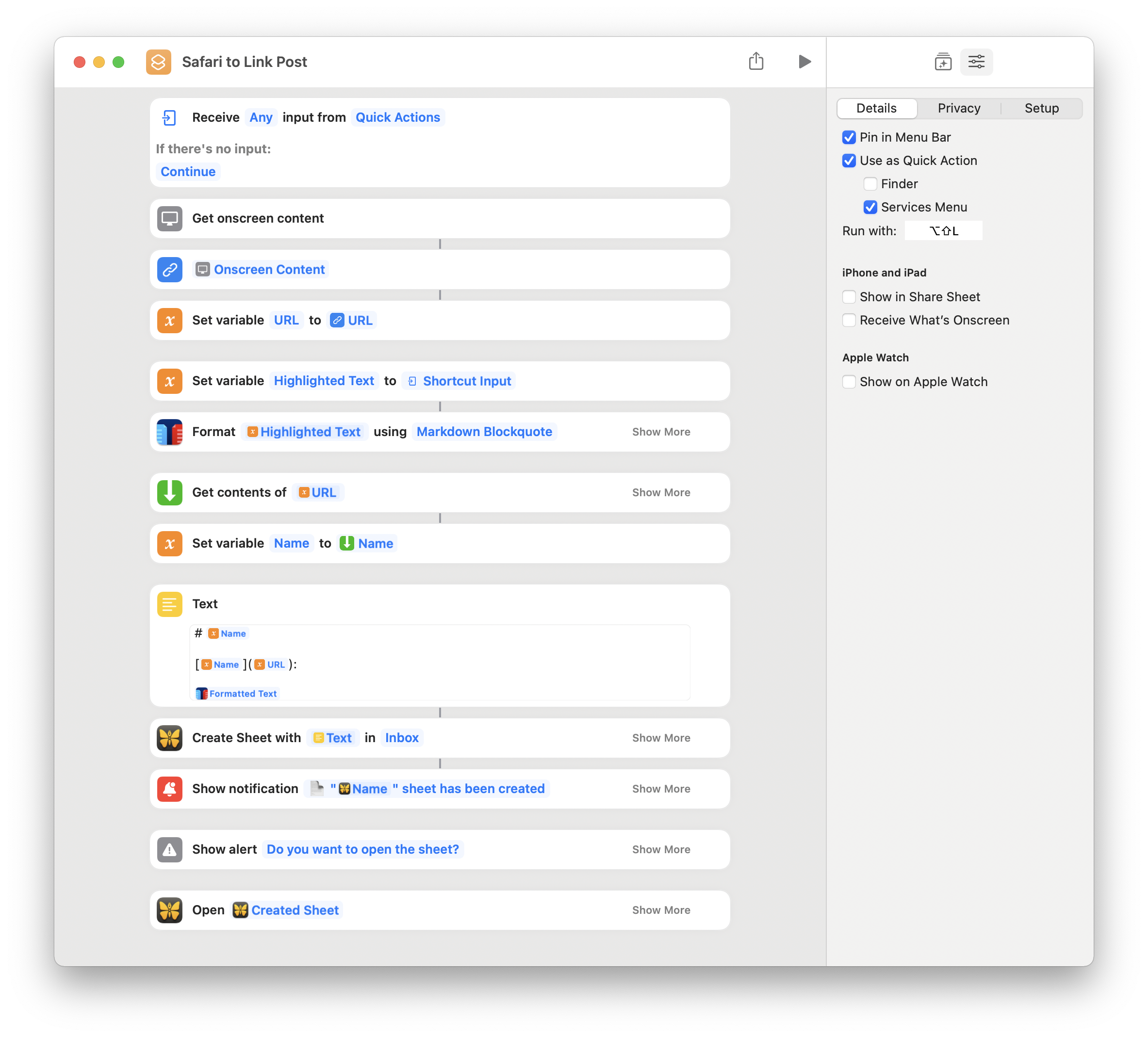
Task: Click variable icon on Set variable Highlighted Text
Action: [170, 381]
